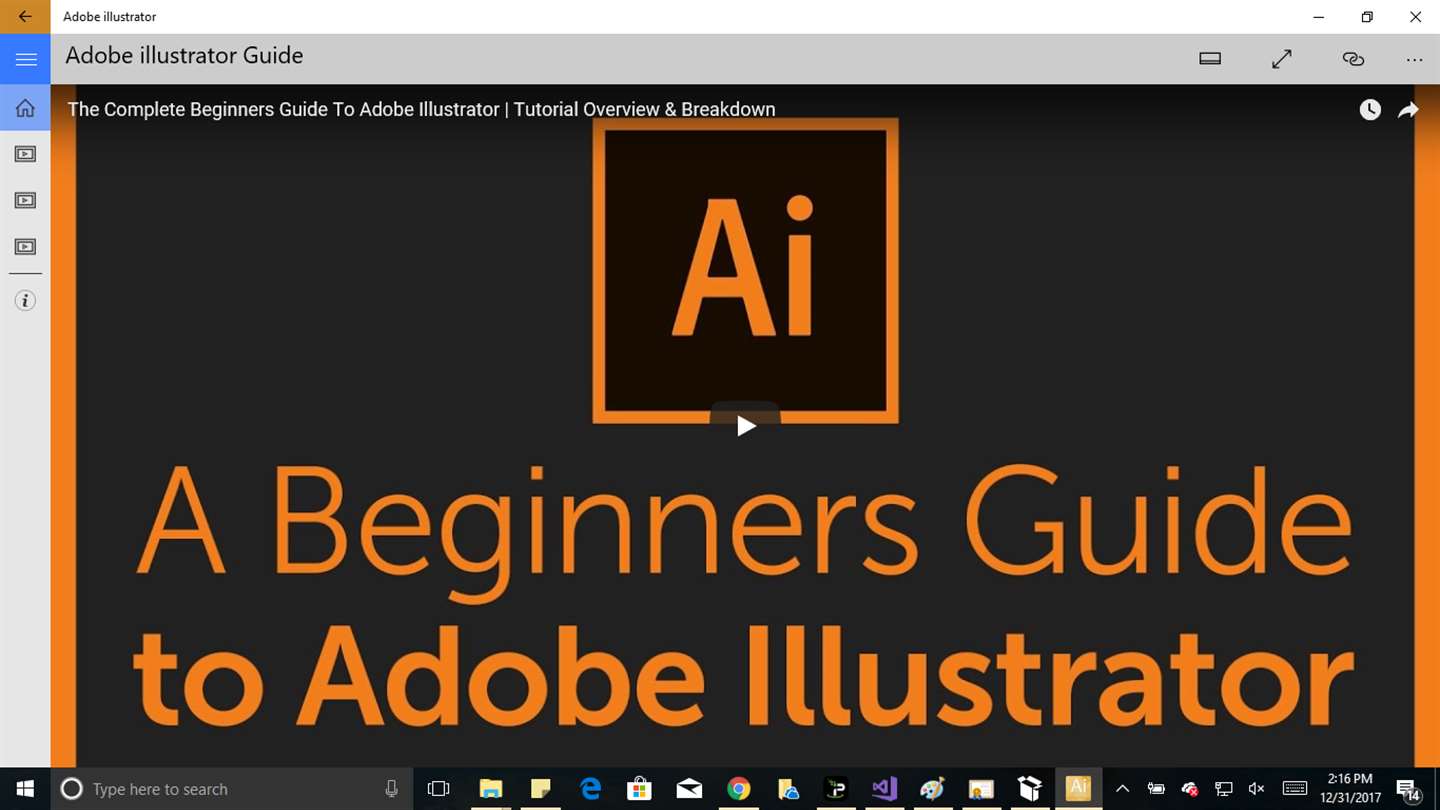Viewport: 1440px width, 810px height.
Task: Click the battery icon in the system tray
Action: [1156, 789]
